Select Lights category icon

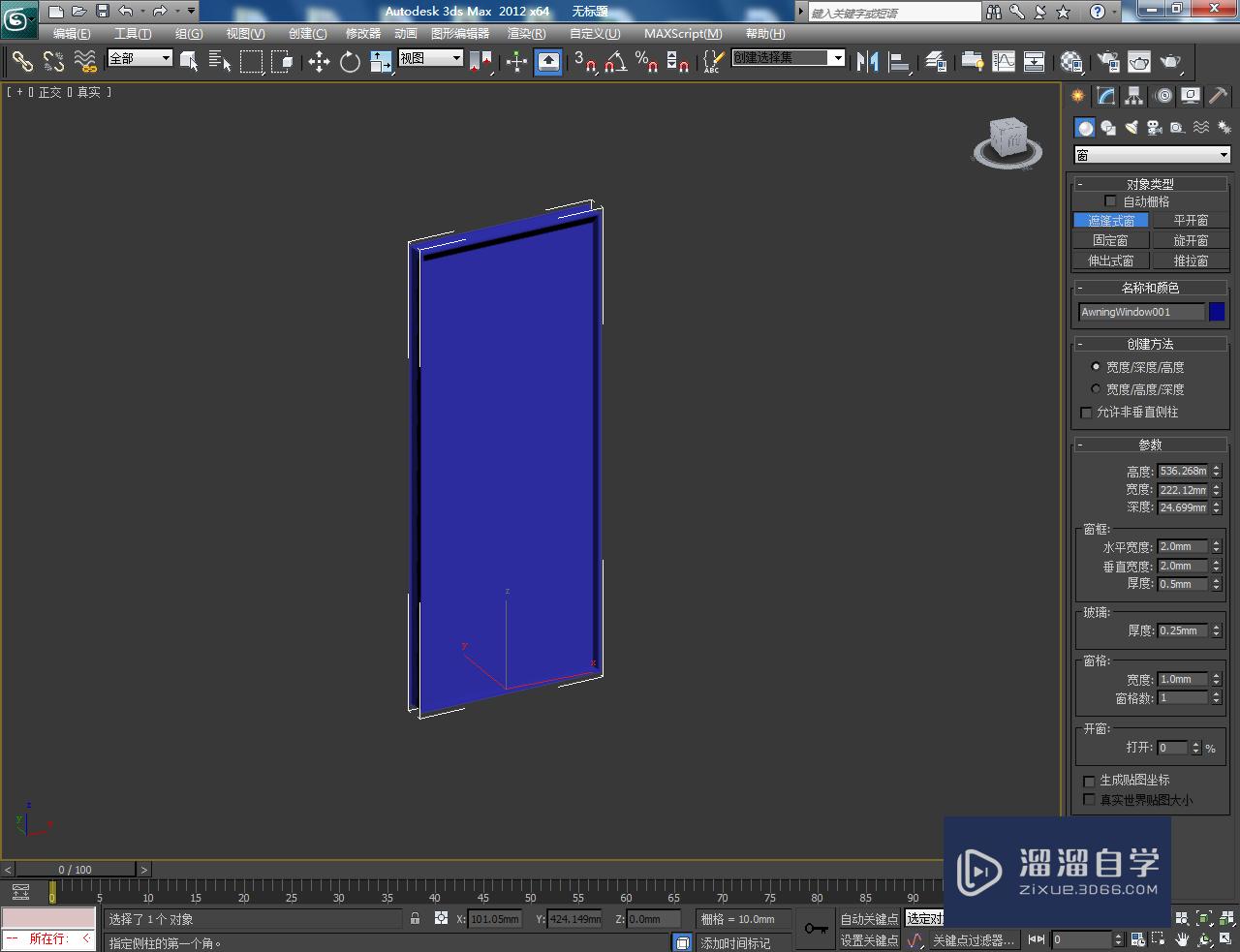1131,128
